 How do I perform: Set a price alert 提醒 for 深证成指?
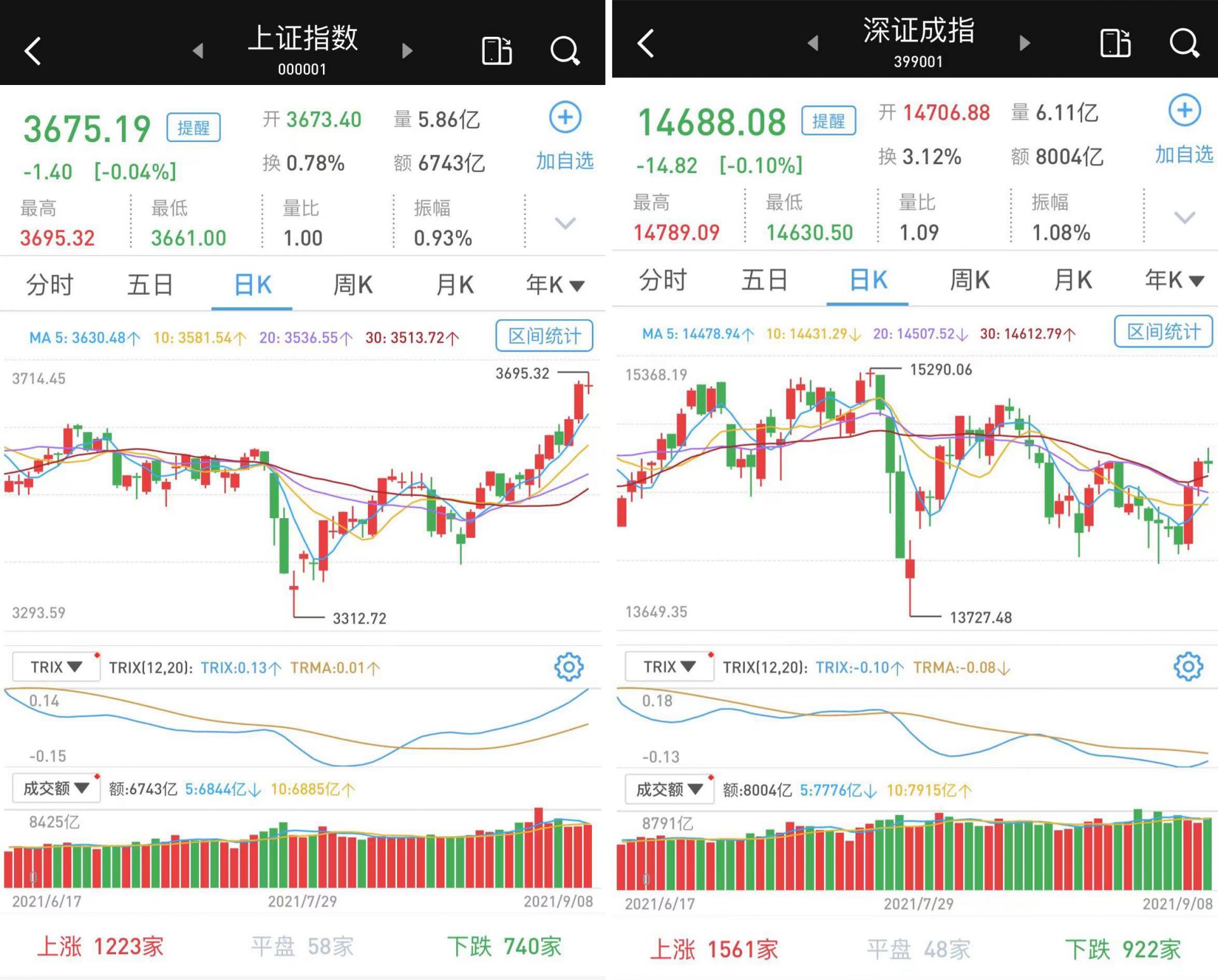(828, 121)
